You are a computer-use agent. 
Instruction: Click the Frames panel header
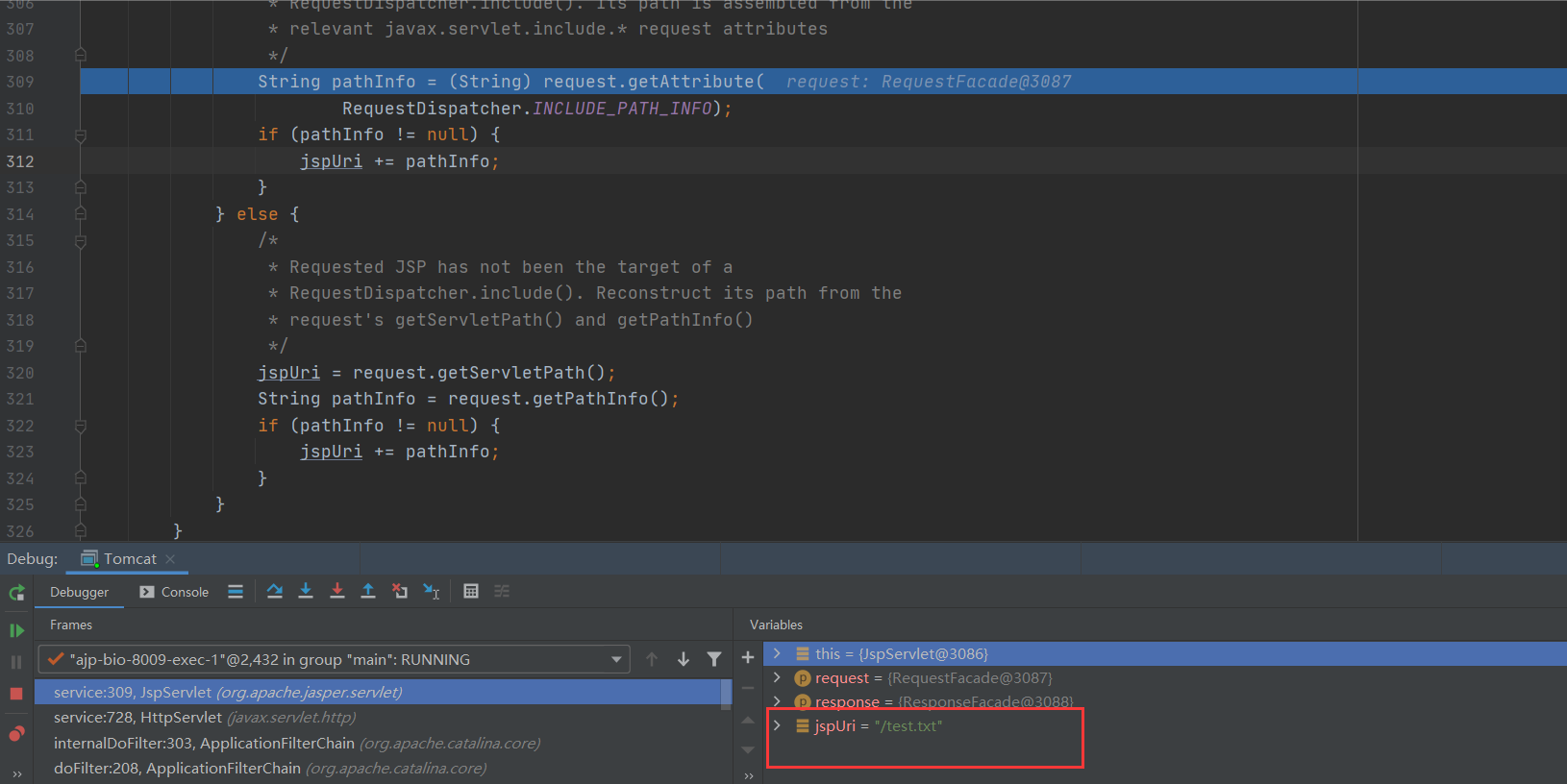tap(71, 625)
